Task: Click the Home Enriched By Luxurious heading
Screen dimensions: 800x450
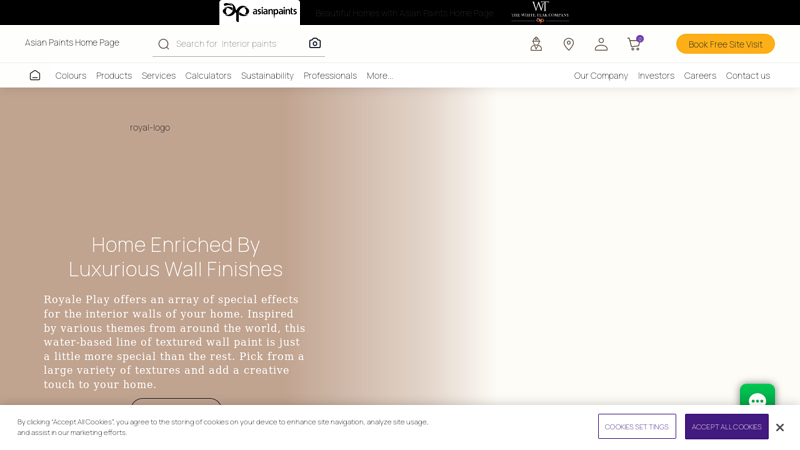Action: [176, 257]
